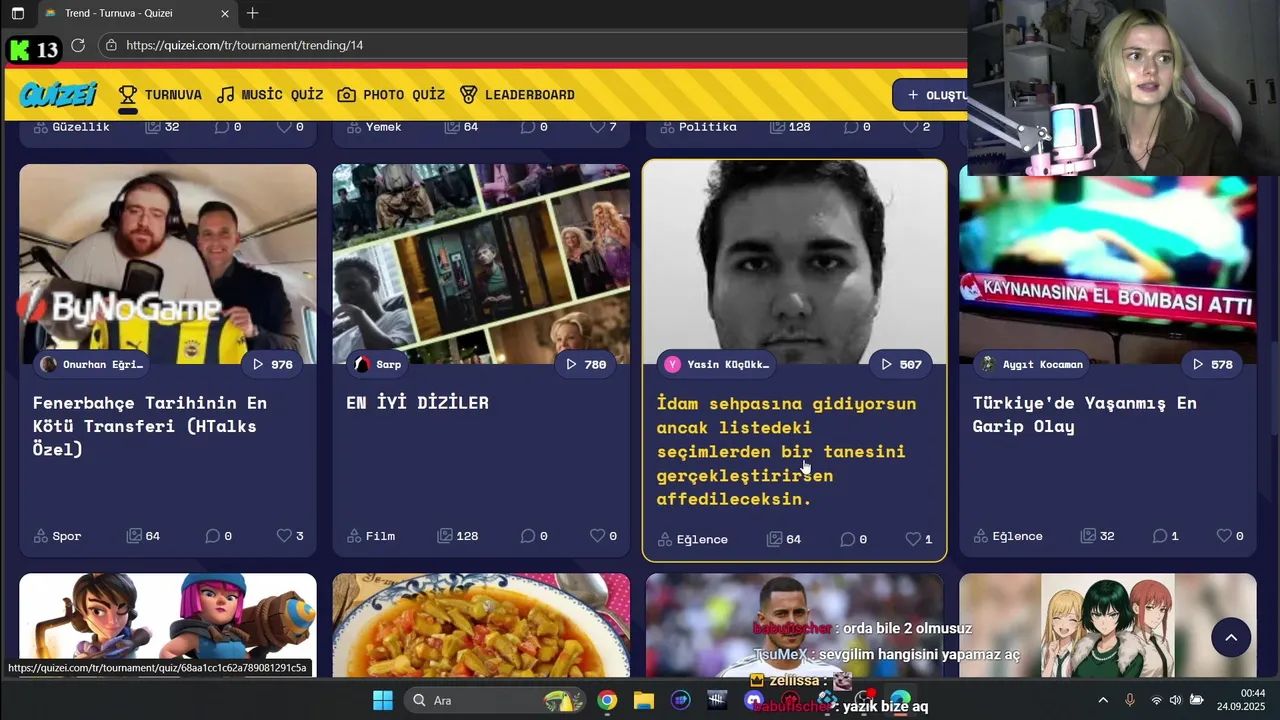Open author Sarp profile
This screenshot has width=1280, height=720.
click(x=377, y=364)
